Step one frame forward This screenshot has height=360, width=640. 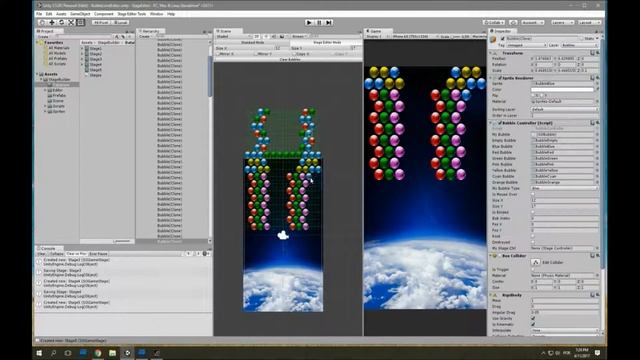coord(329,22)
